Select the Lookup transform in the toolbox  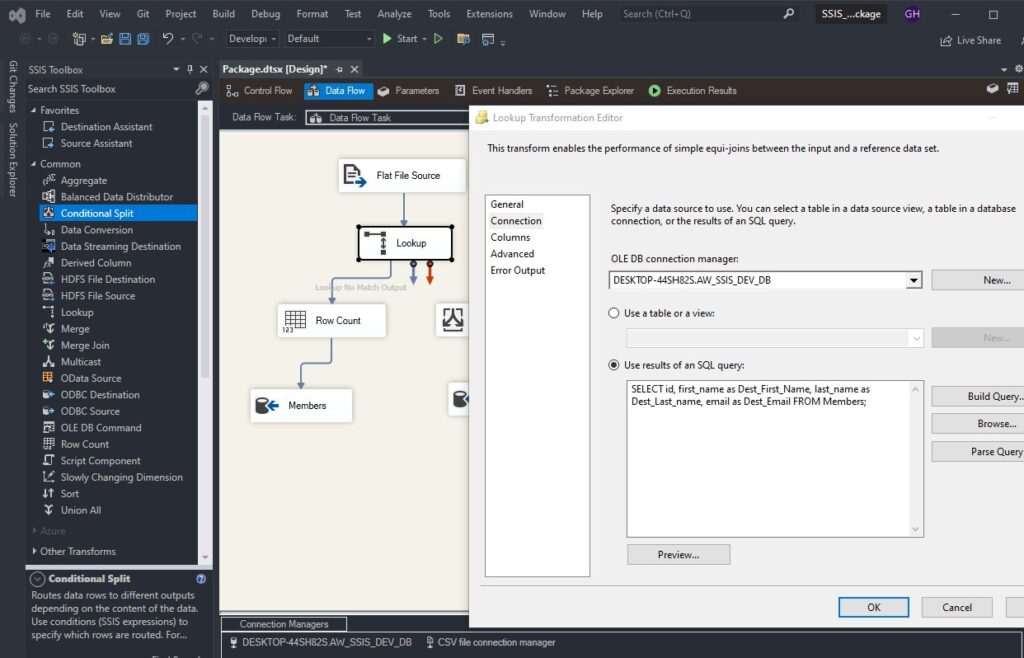pyautogui.click(x=75, y=312)
